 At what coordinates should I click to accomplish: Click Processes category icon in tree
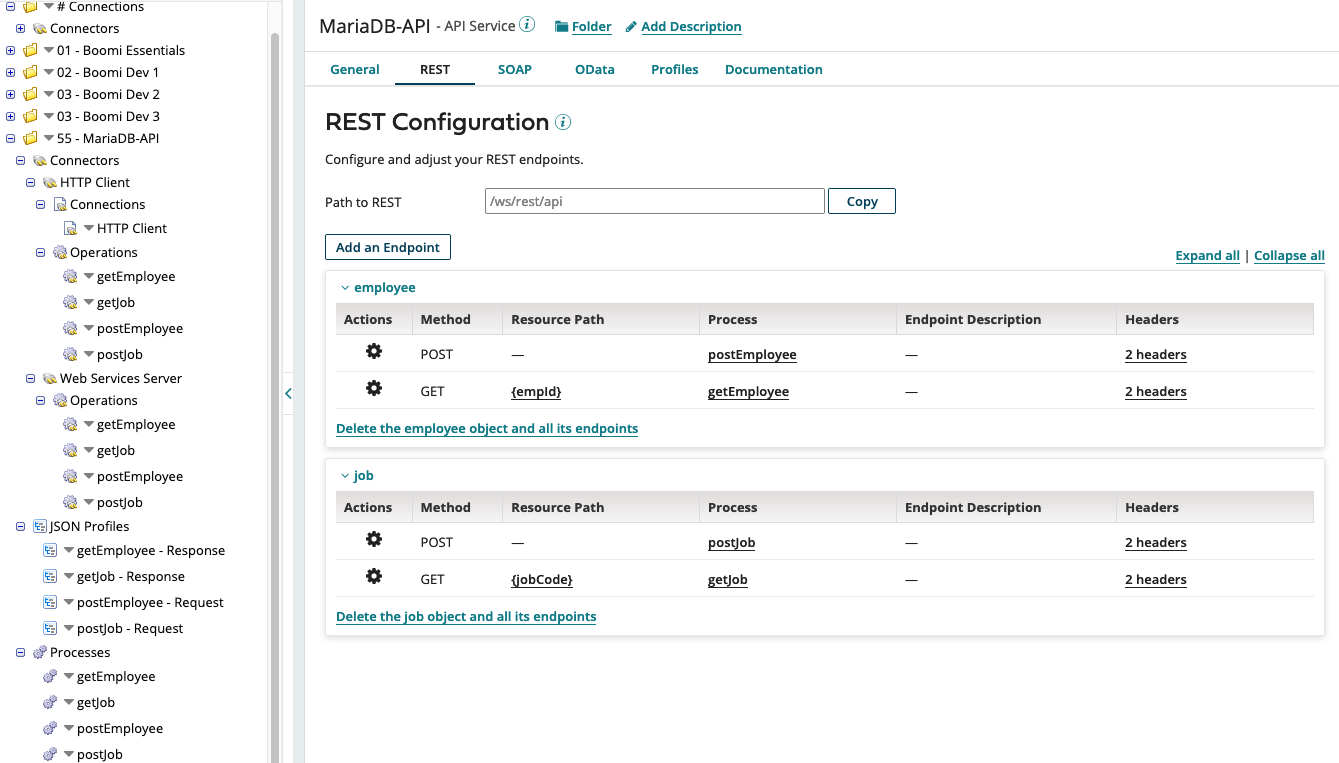40,652
